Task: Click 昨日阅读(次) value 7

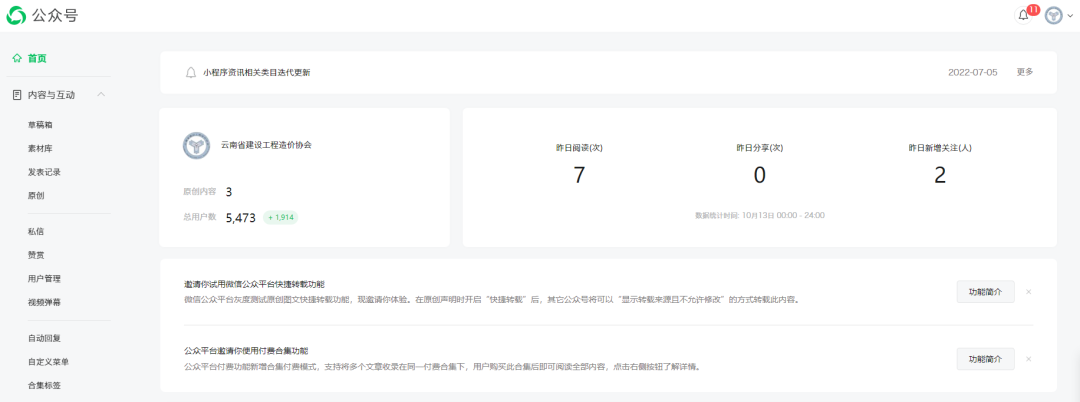Action: [579, 175]
